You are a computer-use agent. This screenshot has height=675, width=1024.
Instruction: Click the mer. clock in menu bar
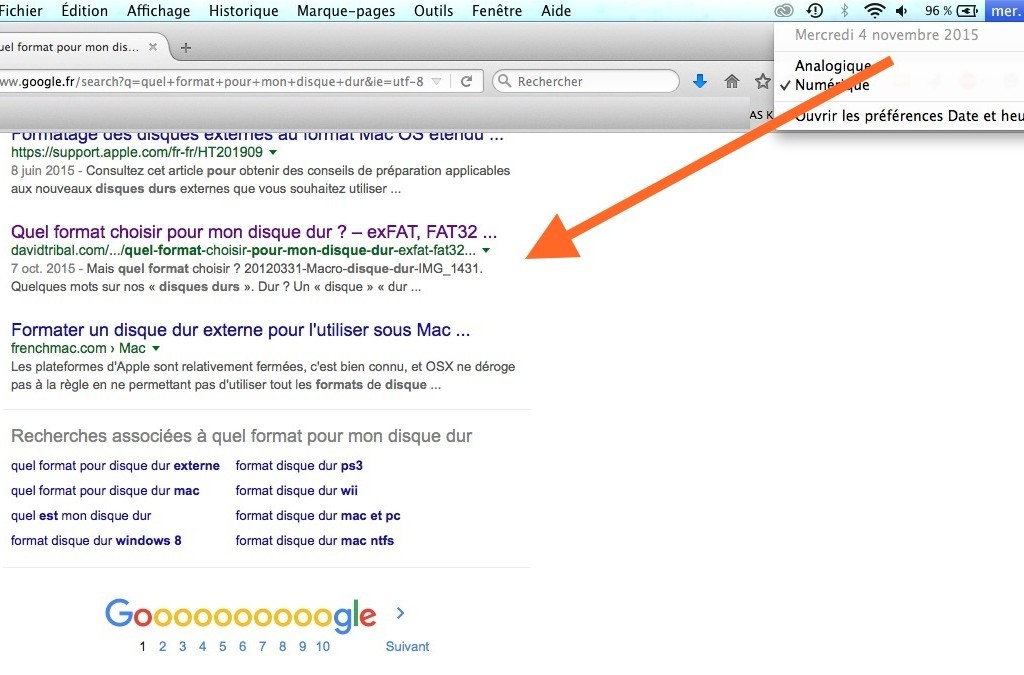point(1004,10)
